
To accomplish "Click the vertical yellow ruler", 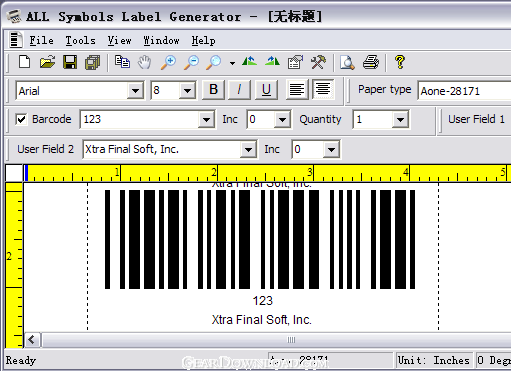I will (x=14, y=265).
